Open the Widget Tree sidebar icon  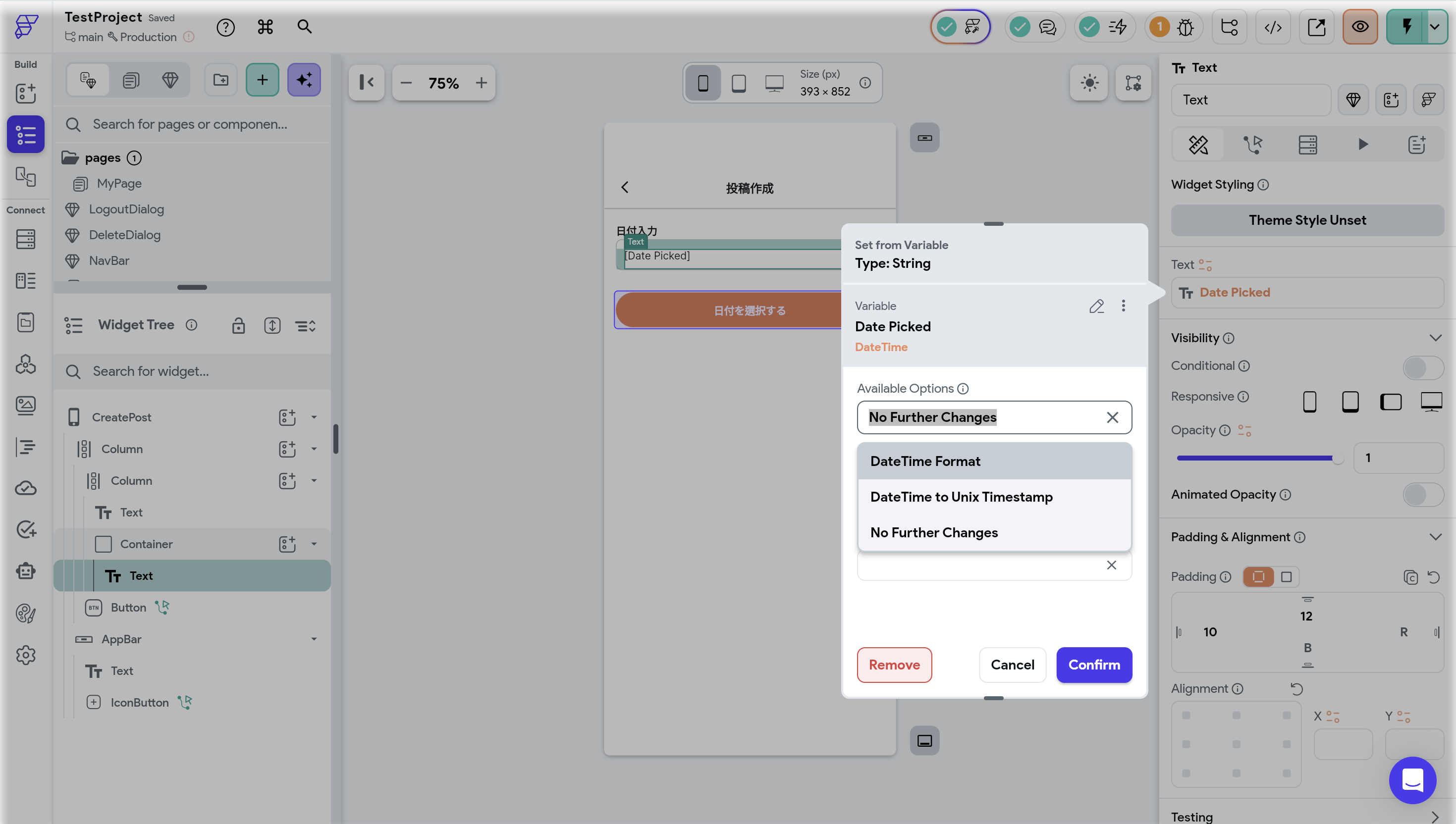25,134
